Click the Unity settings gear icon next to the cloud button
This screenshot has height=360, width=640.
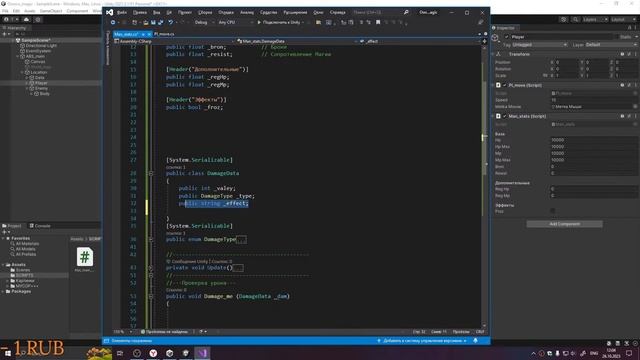point(38,19)
